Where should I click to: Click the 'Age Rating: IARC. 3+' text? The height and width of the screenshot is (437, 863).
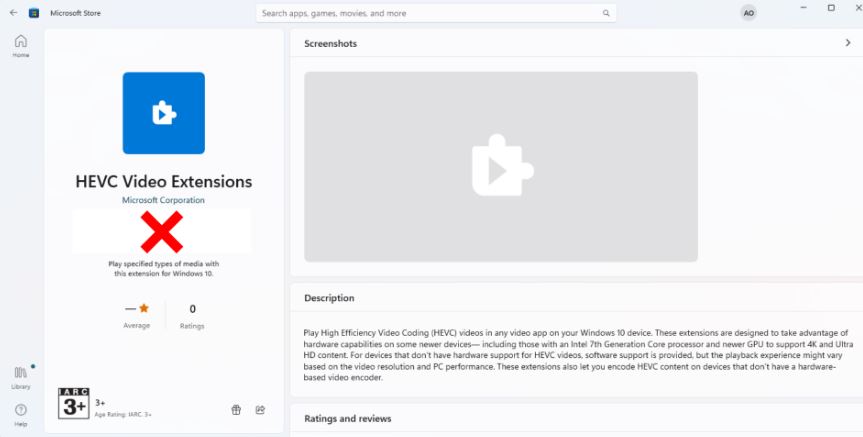tap(123, 414)
